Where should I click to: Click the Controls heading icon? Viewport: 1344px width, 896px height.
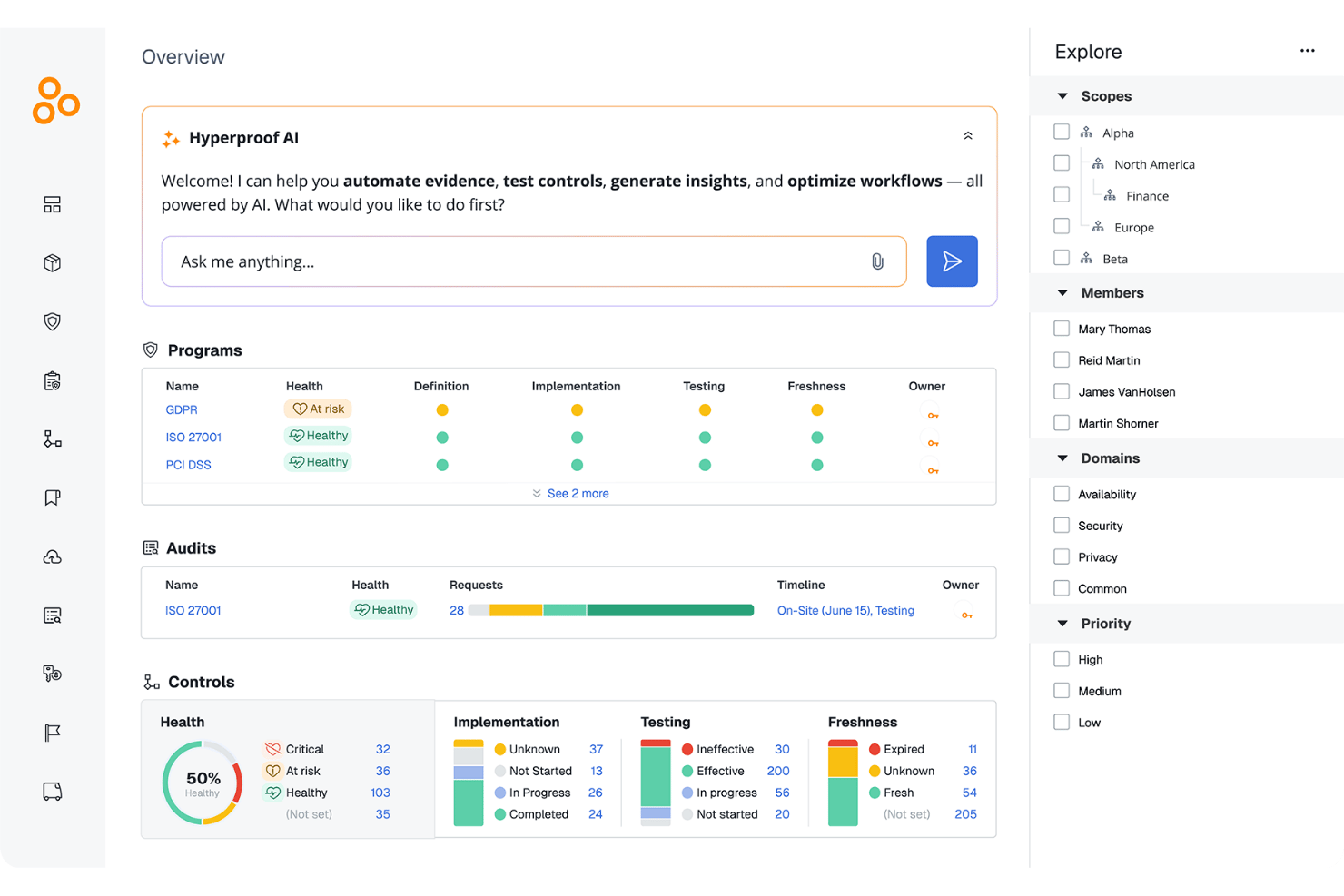(152, 682)
